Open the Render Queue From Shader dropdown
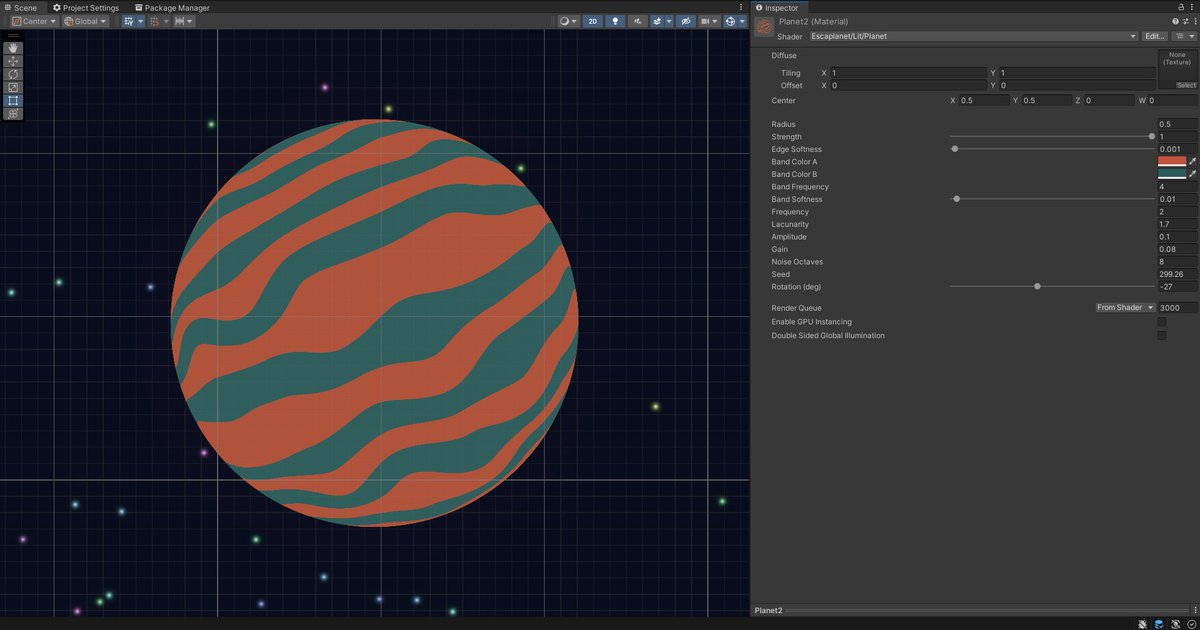 [x=1125, y=308]
